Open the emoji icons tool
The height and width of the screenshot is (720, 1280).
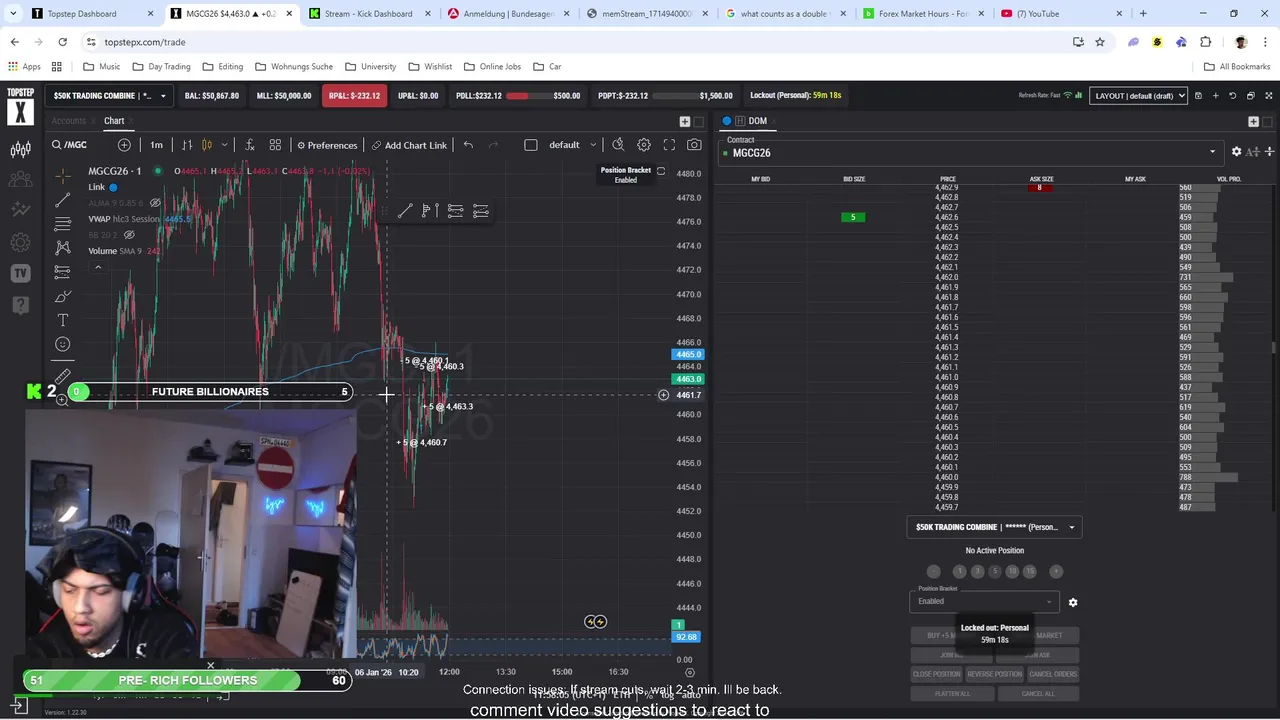pyautogui.click(x=63, y=344)
